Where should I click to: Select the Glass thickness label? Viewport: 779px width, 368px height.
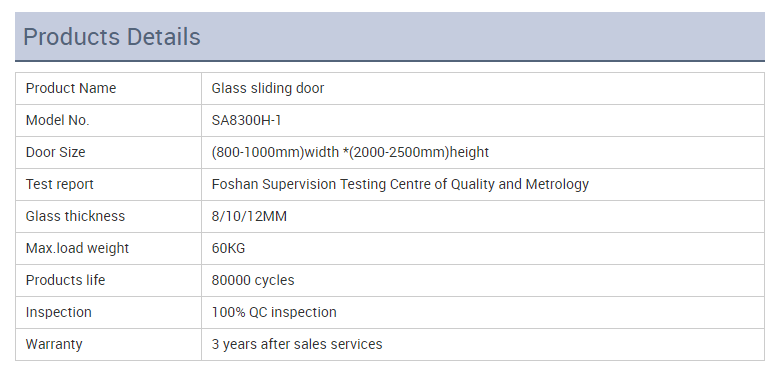click(x=76, y=216)
